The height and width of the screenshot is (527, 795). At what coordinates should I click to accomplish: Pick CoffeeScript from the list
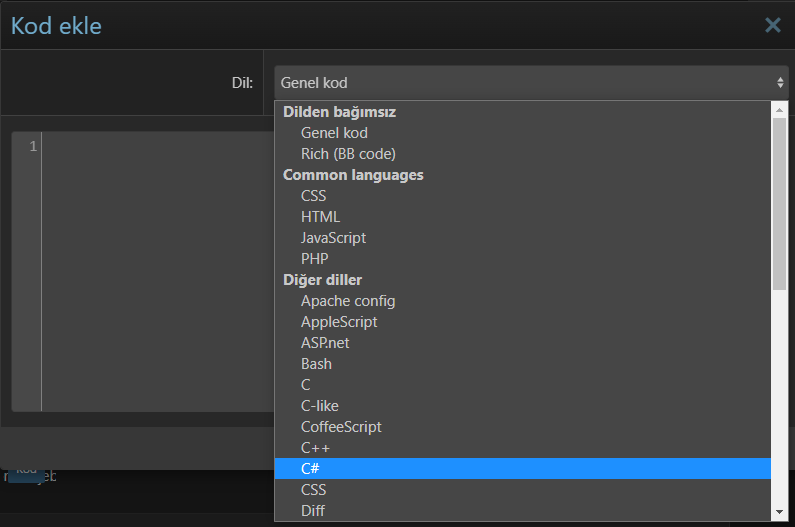pyautogui.click(x=341, y=427)
